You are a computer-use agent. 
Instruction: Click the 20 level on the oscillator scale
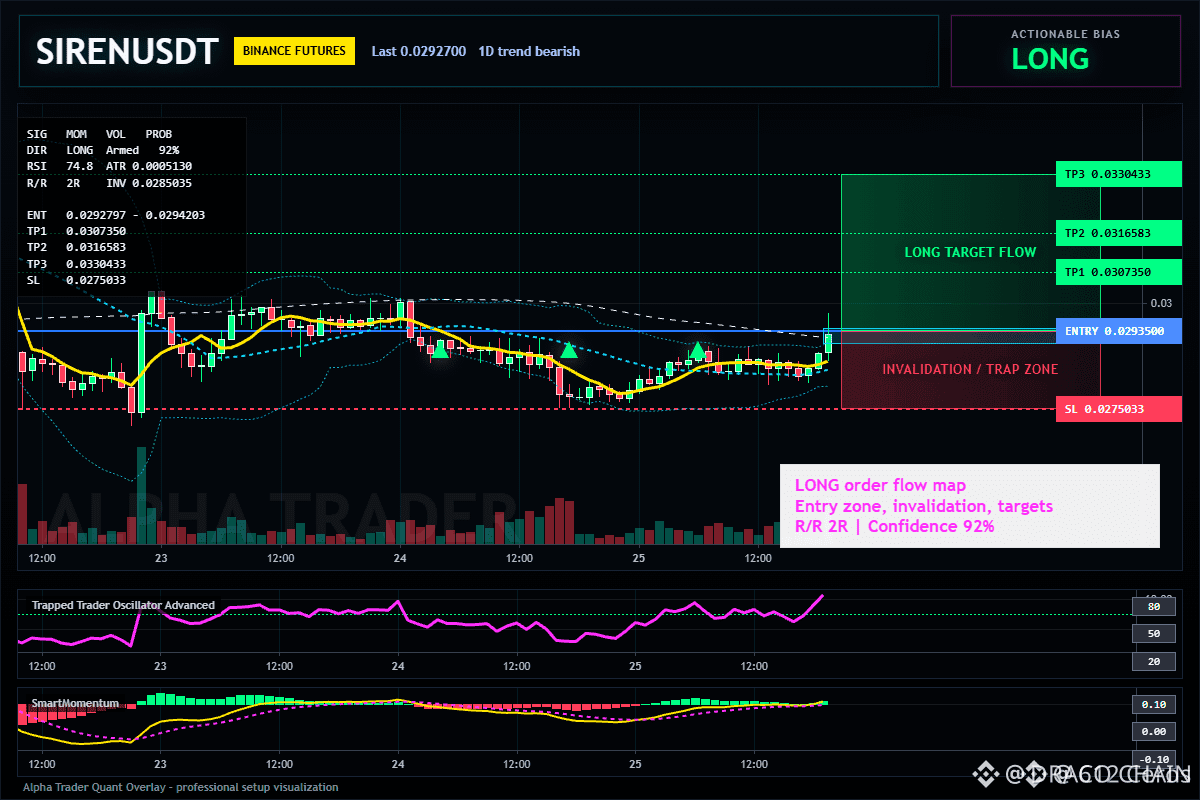click(1153, 662)
